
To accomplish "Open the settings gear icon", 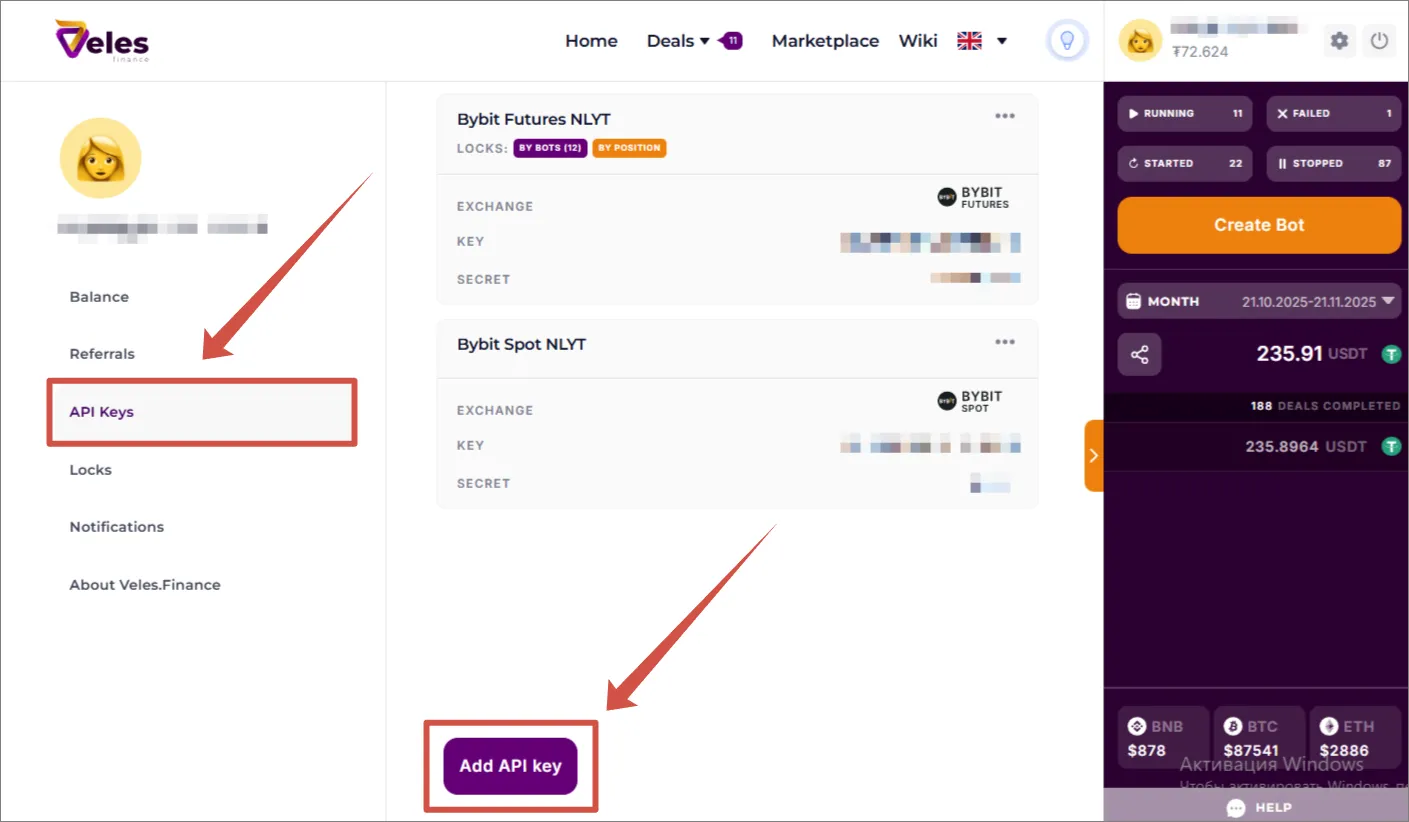I will pos(1339,40).
